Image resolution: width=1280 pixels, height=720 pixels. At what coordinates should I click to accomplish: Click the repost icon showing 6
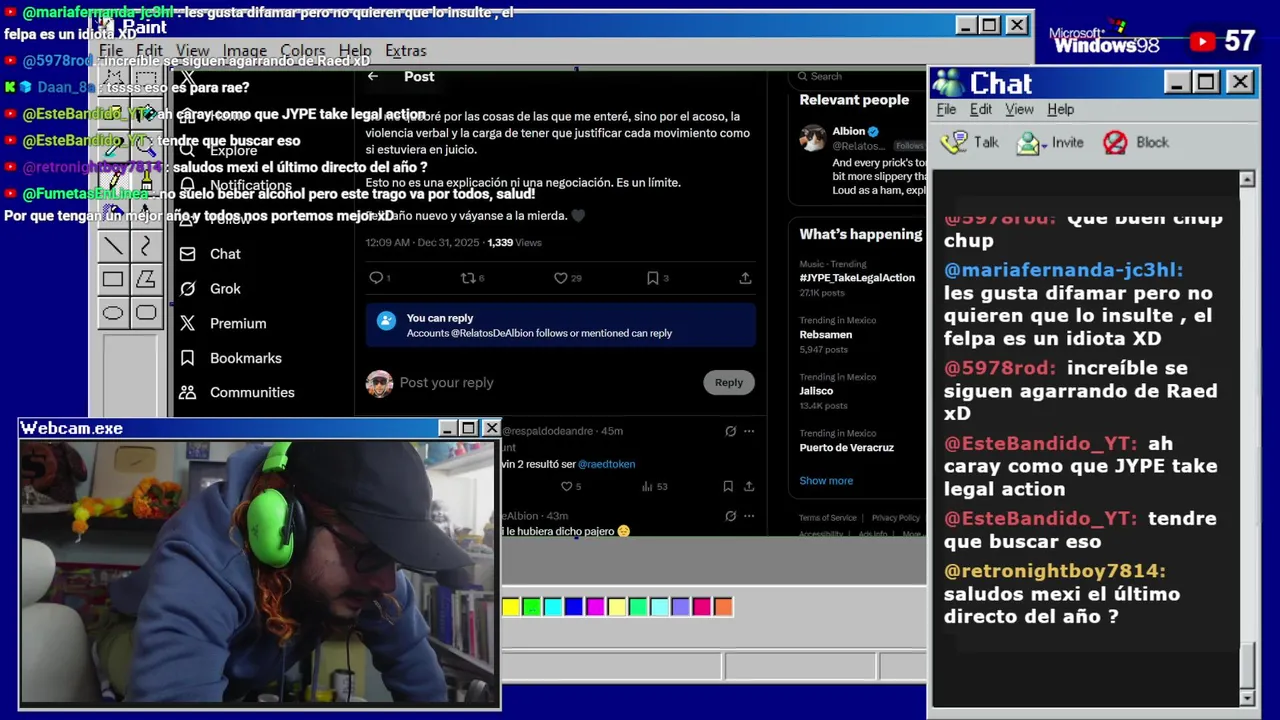(467, 278)
